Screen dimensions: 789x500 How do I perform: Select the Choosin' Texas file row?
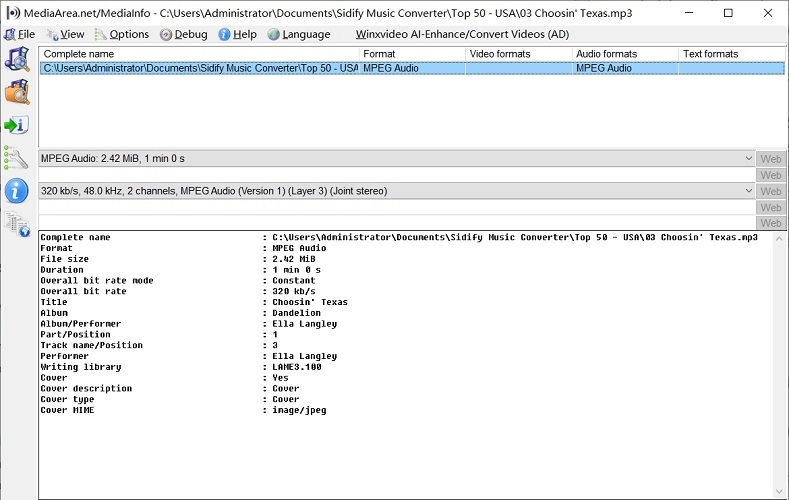coord(412,68)
